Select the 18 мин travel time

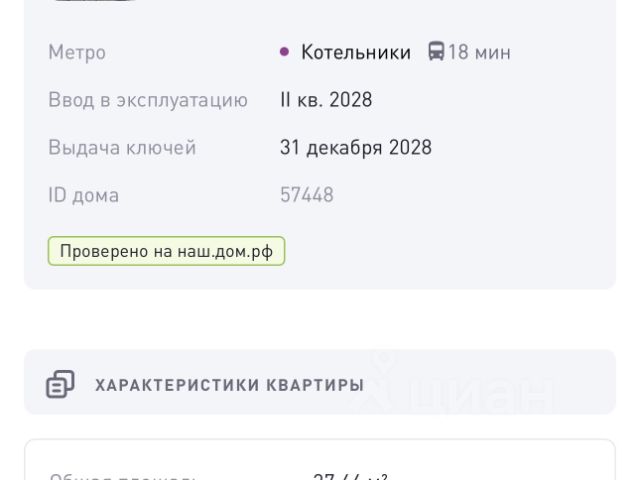[x=479, y=52]
